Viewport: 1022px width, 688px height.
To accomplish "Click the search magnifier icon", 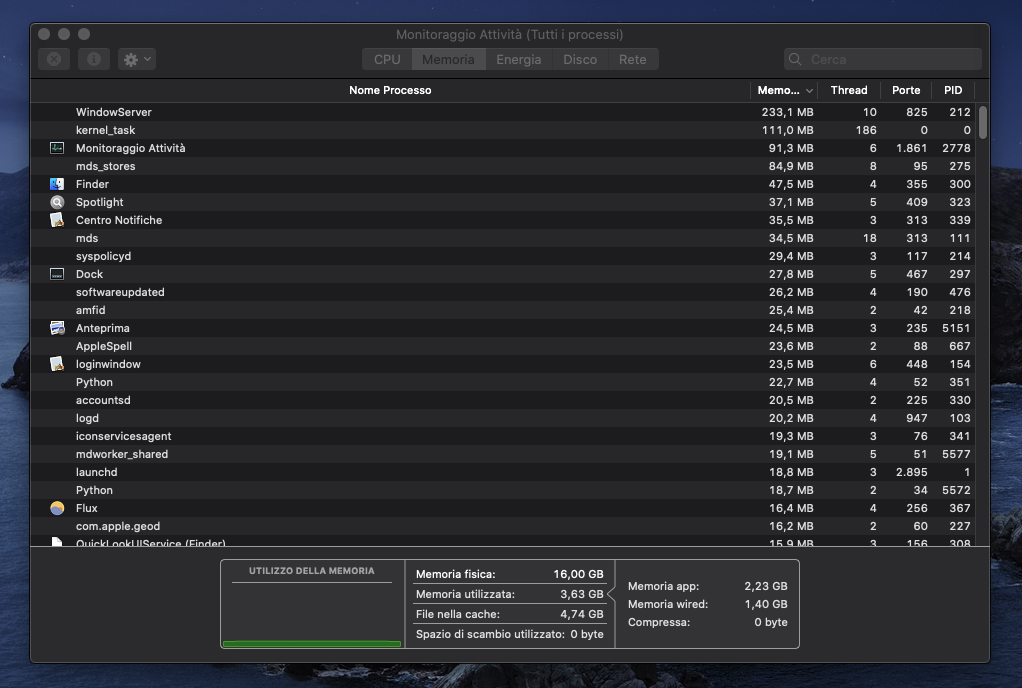I will click(x=795, y=59).
